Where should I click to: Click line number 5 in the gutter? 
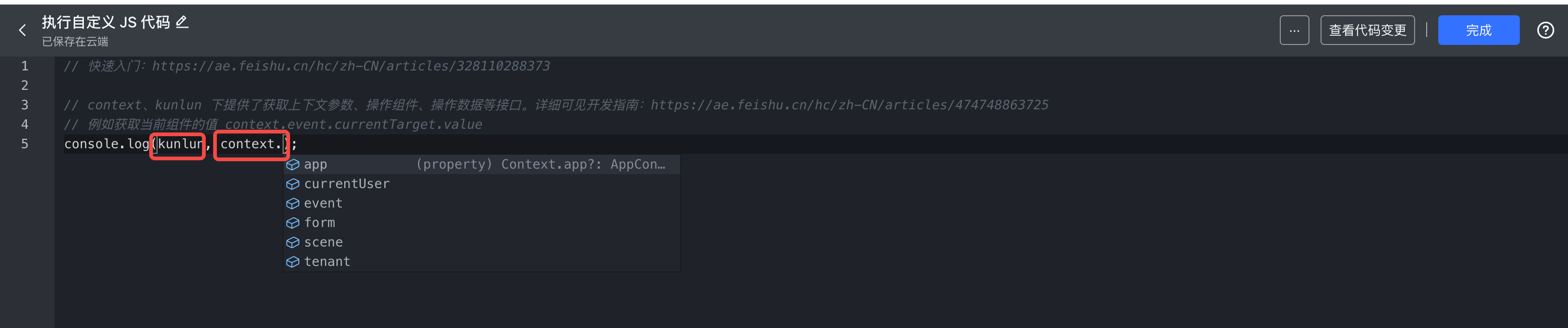pyautogui.click(x=25, y=144)
